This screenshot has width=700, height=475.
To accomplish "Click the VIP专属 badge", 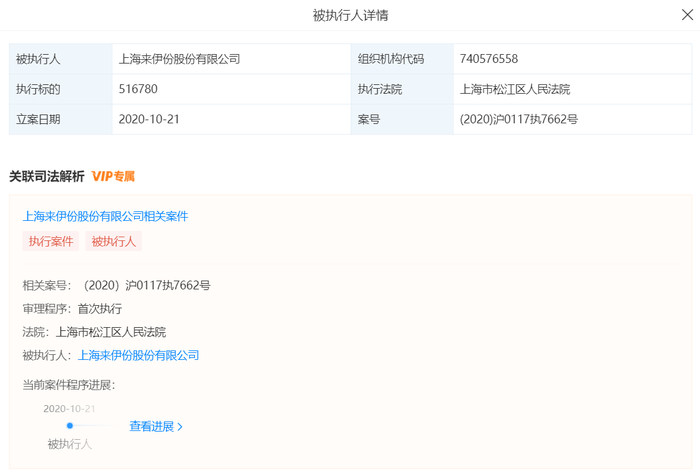I will pyautogui.click(x=113, y=176).
